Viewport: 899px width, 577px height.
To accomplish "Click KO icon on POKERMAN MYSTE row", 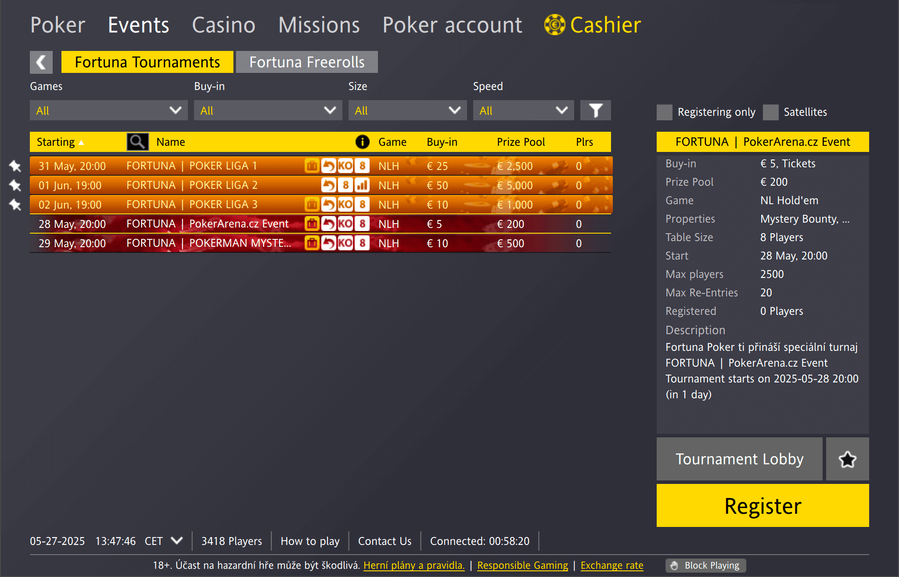I will (345, 243).
